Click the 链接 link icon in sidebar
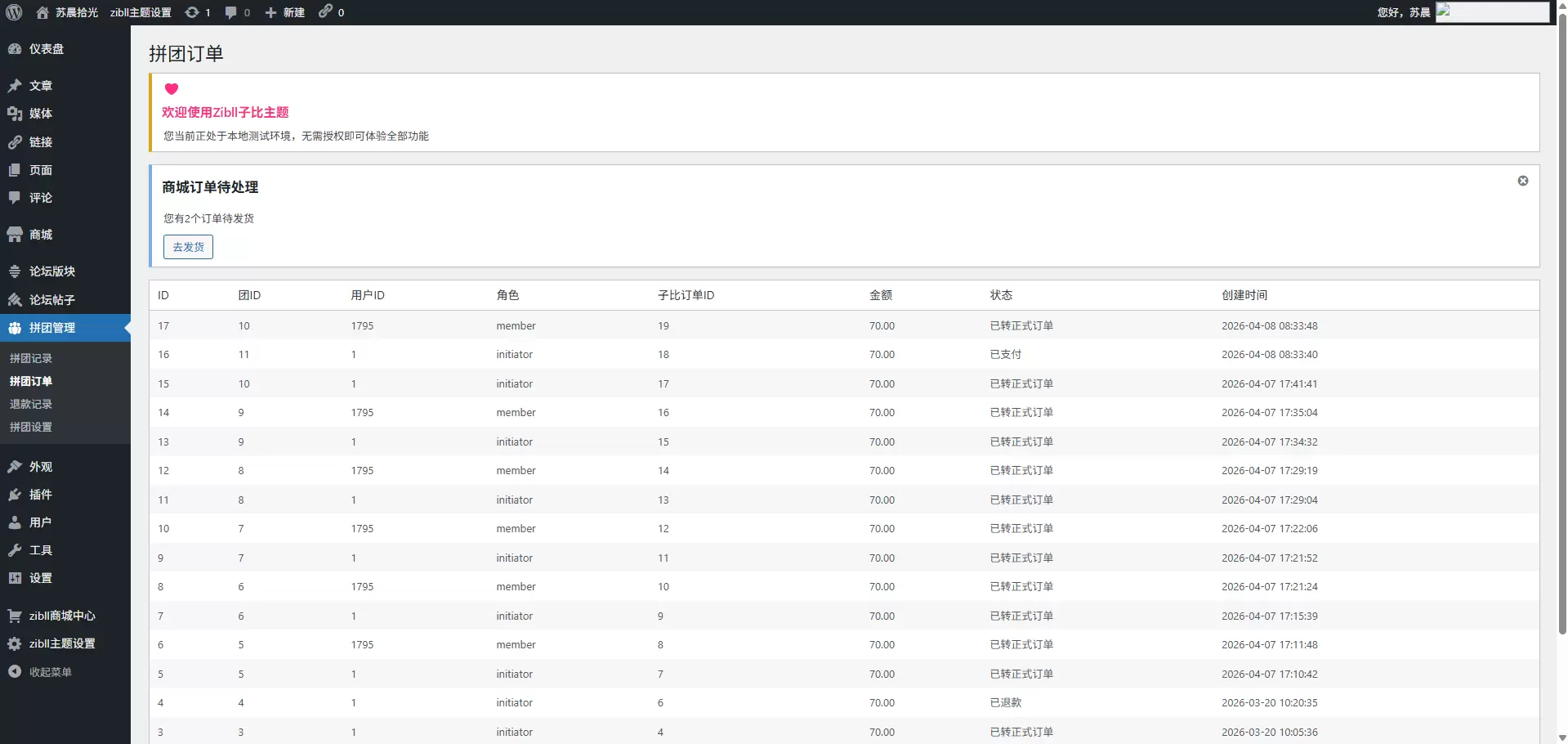The height and width of the screenshot is (744, 1568). tap(15, 142)
